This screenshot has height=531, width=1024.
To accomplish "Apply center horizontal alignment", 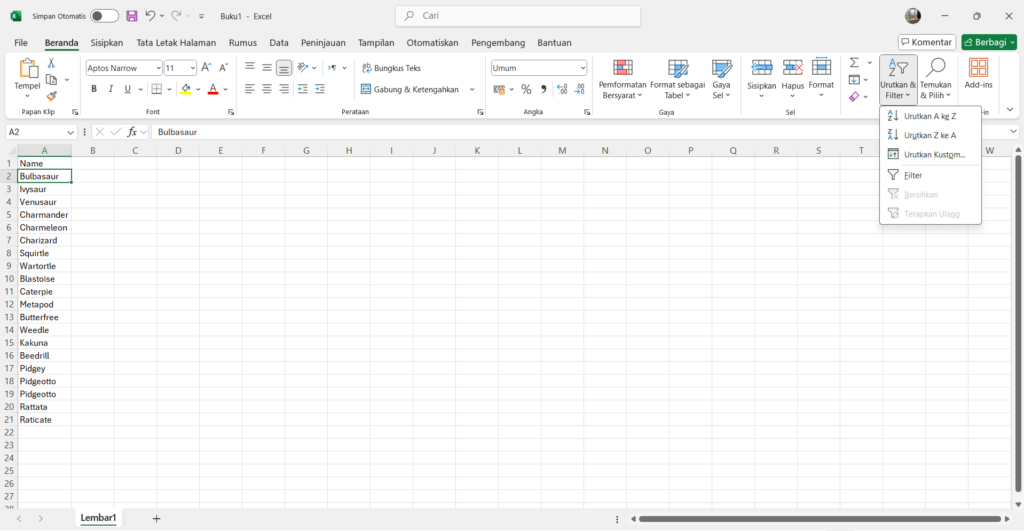I will [x=266, y=89].
